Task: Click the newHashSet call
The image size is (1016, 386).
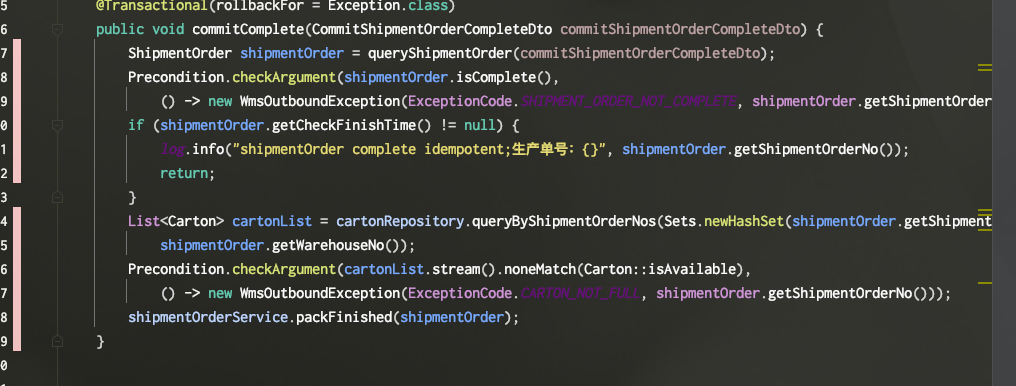Action: point(744,221)
